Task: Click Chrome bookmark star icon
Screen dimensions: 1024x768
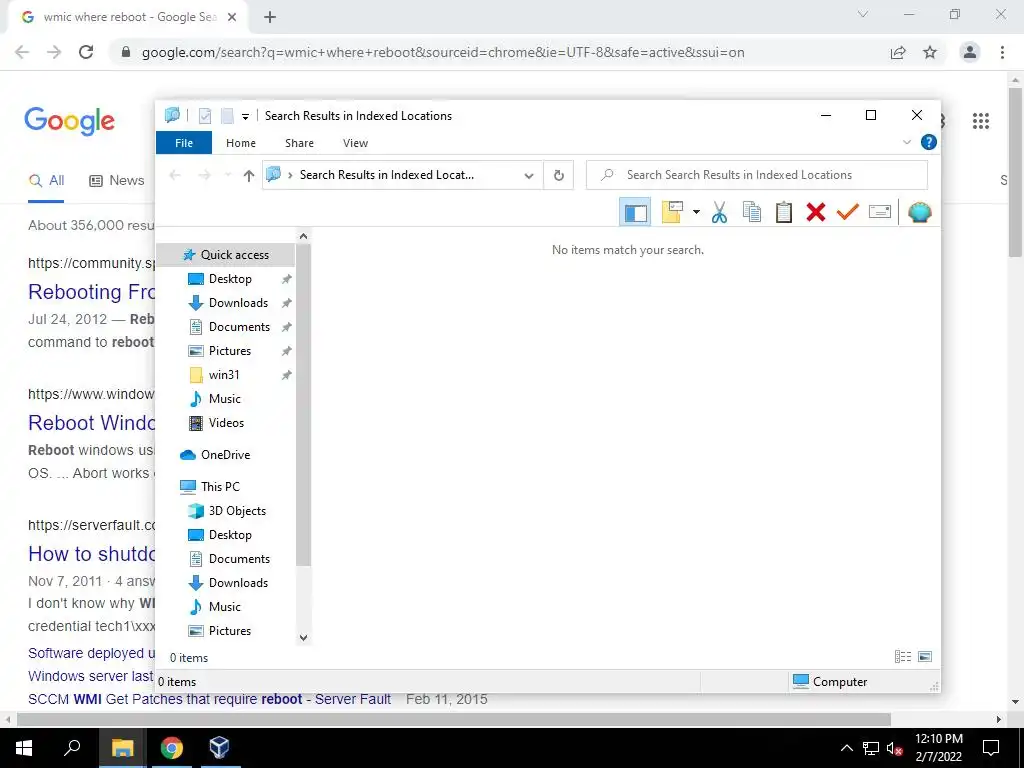Action: pos(930,52)
